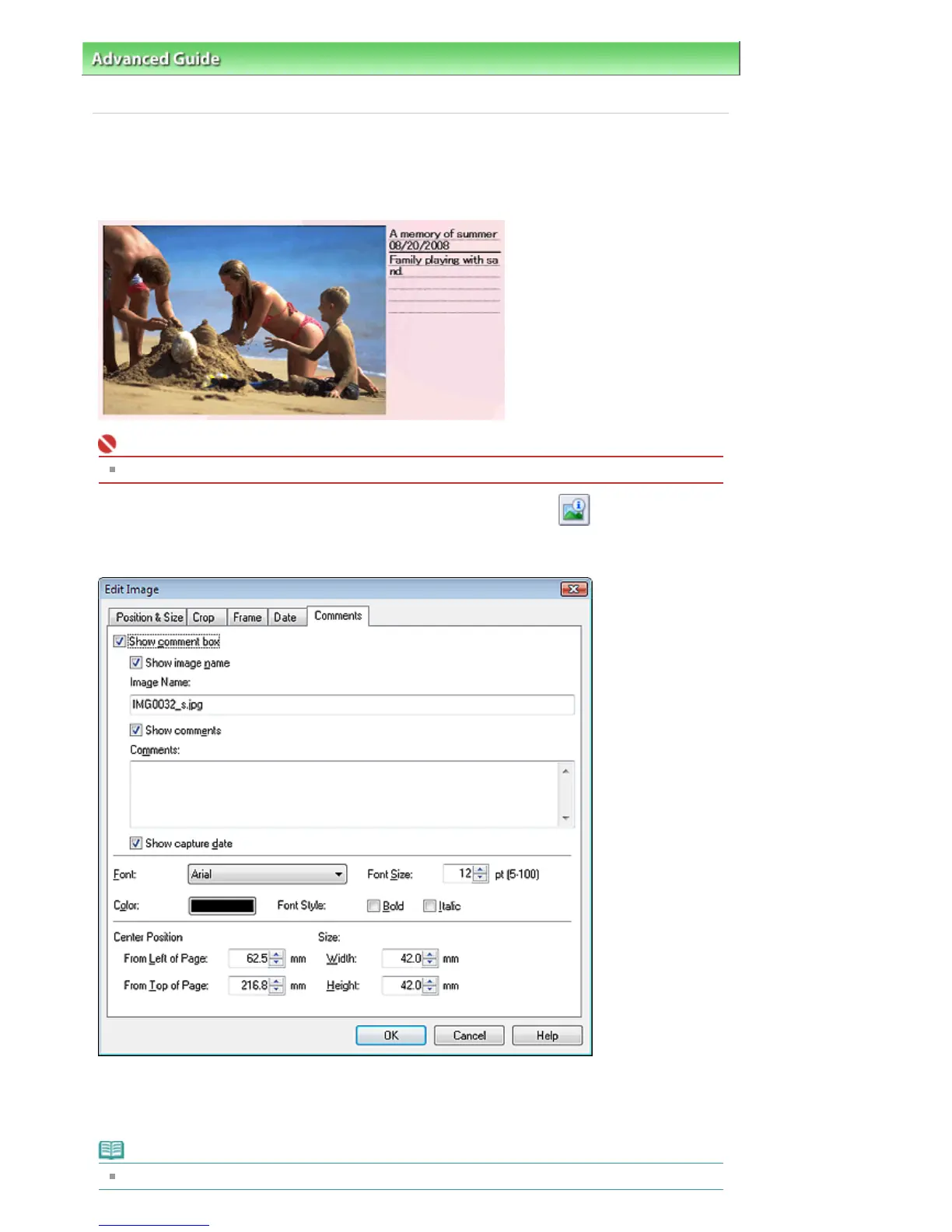
Task: Decrease From Top of Page value
Action: click(x=277, y=990)
